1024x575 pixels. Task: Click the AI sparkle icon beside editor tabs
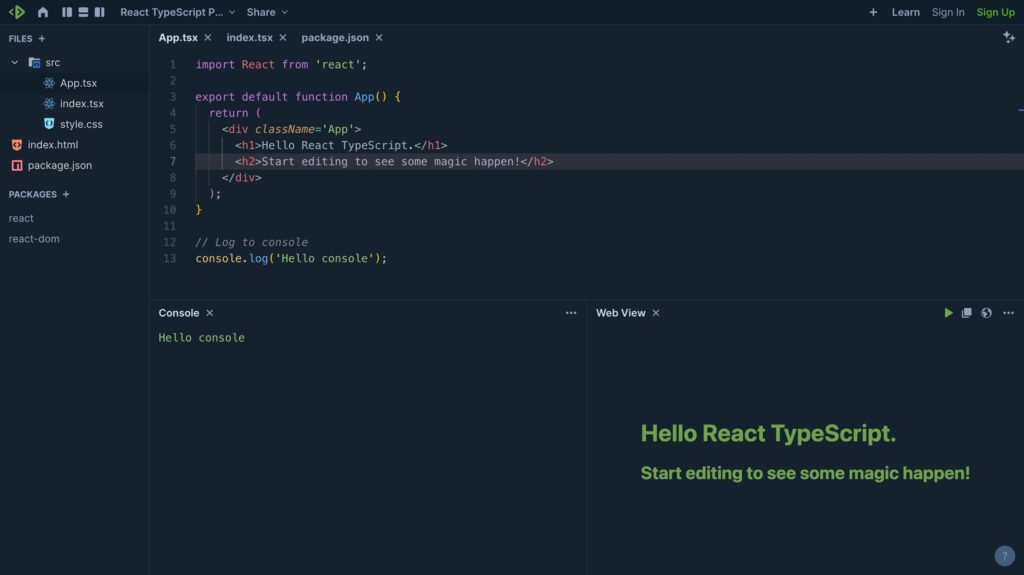click(1008, 37)
